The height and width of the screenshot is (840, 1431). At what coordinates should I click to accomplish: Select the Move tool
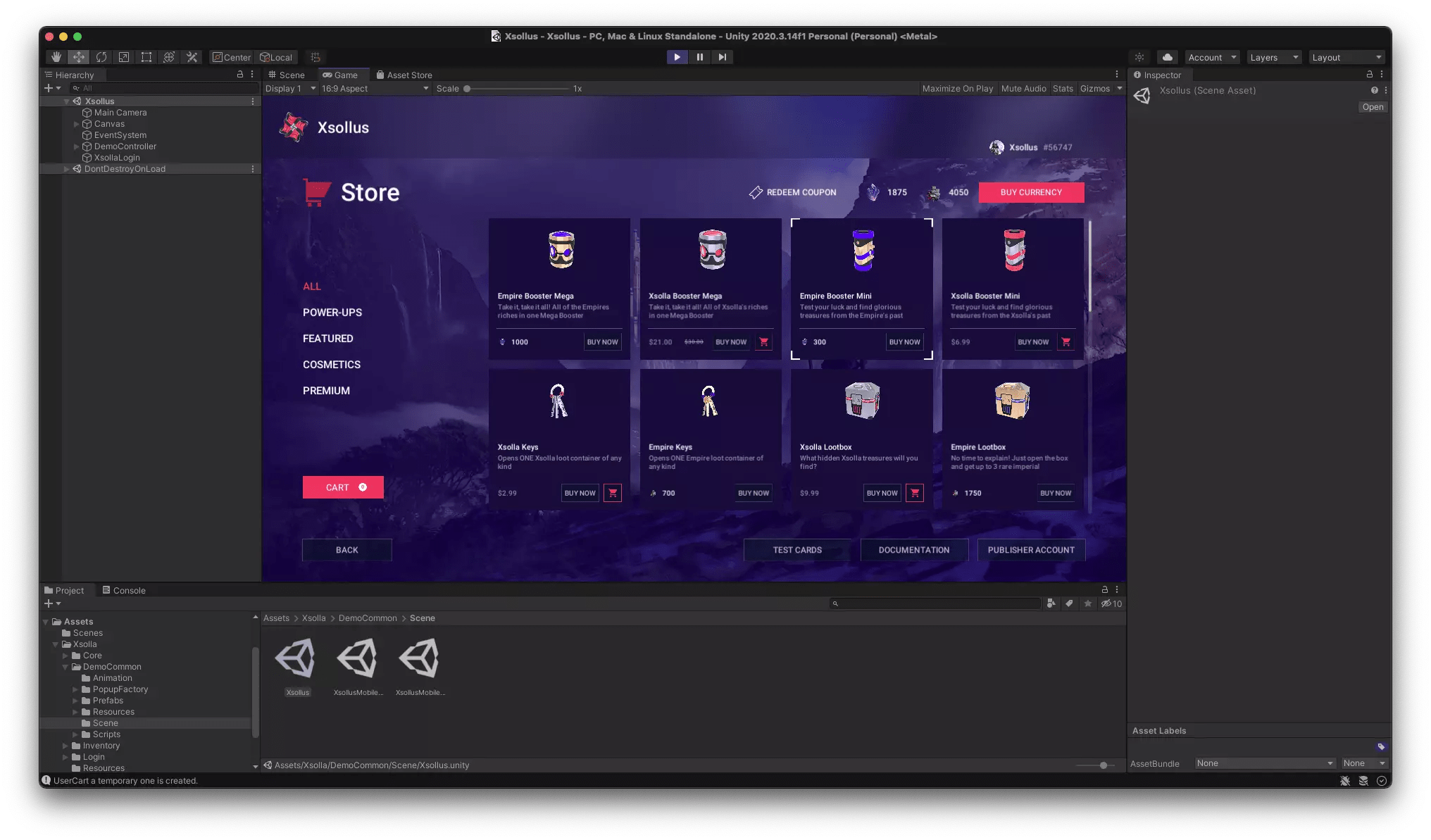coord(79,57)
